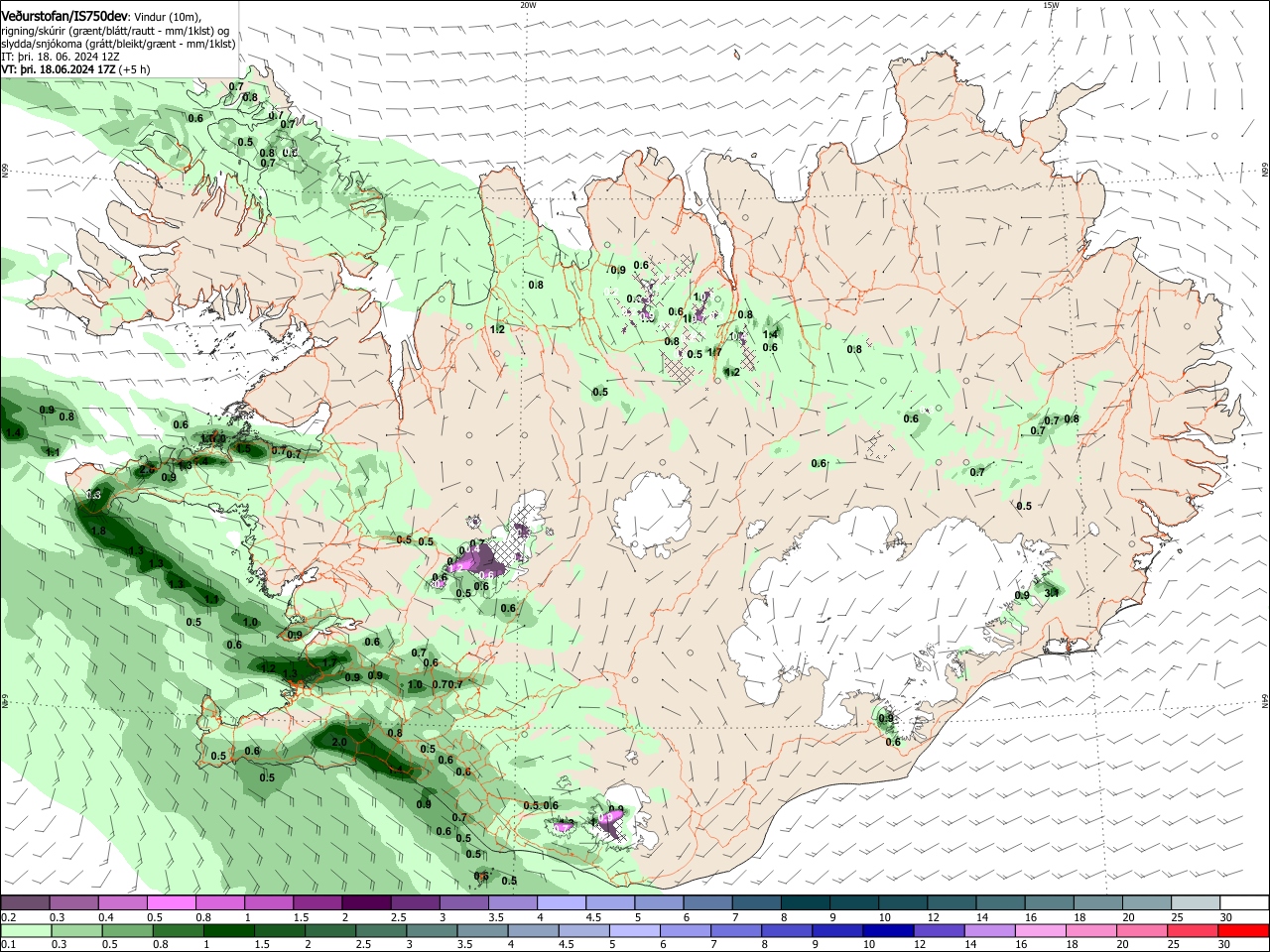Click the white top-row swatch labeled 30
The width and height of the screenshot is (1270, 952).
pos(1242,903)
